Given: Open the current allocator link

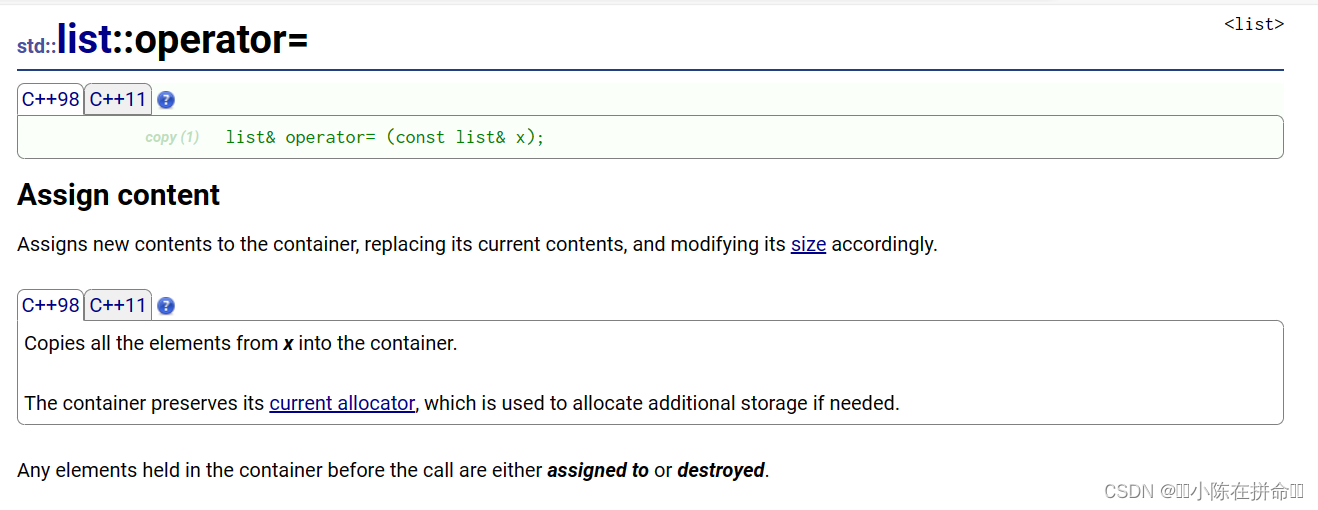Looking at the screenshot, I should tap(342, 403).
